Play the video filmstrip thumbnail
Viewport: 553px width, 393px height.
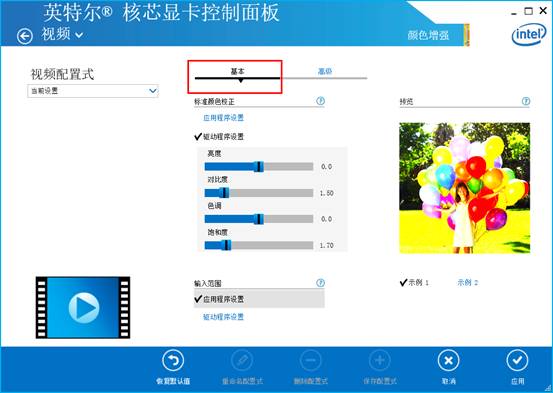tap(83, 307)
